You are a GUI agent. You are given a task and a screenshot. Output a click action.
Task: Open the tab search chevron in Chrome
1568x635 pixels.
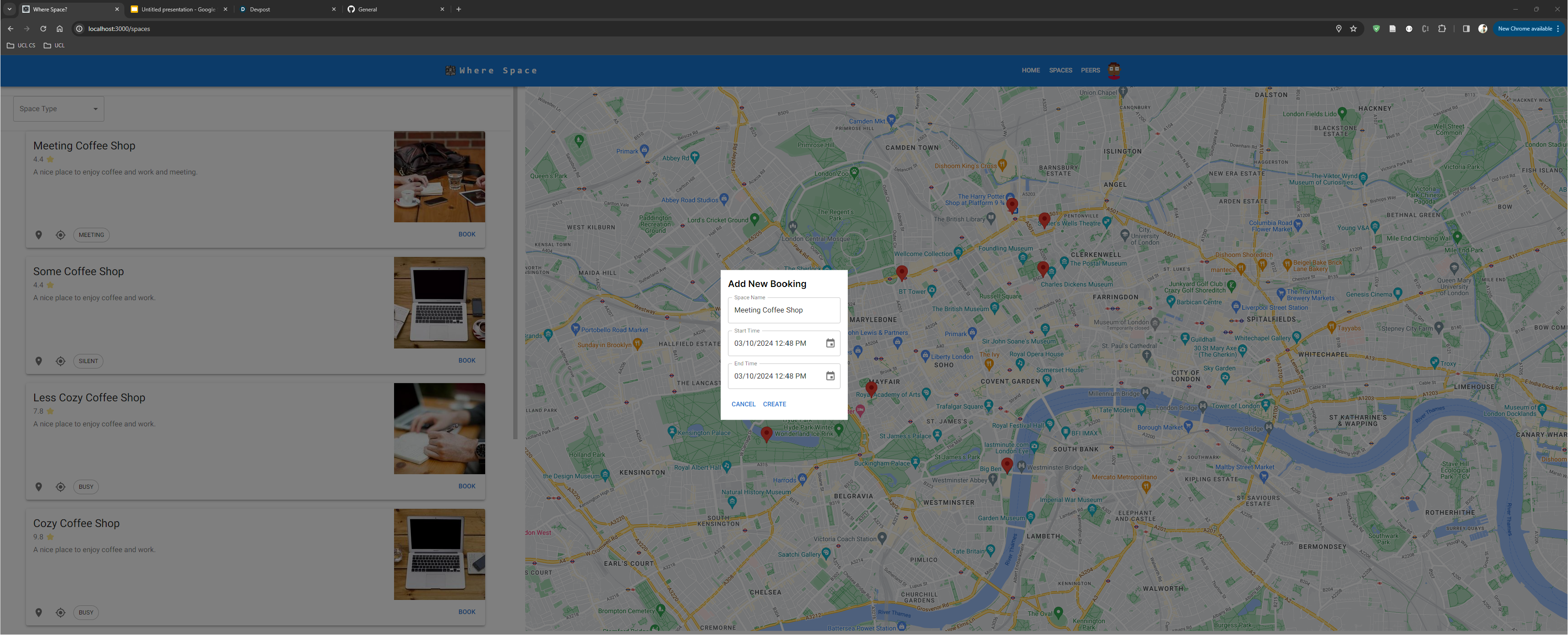9,9
